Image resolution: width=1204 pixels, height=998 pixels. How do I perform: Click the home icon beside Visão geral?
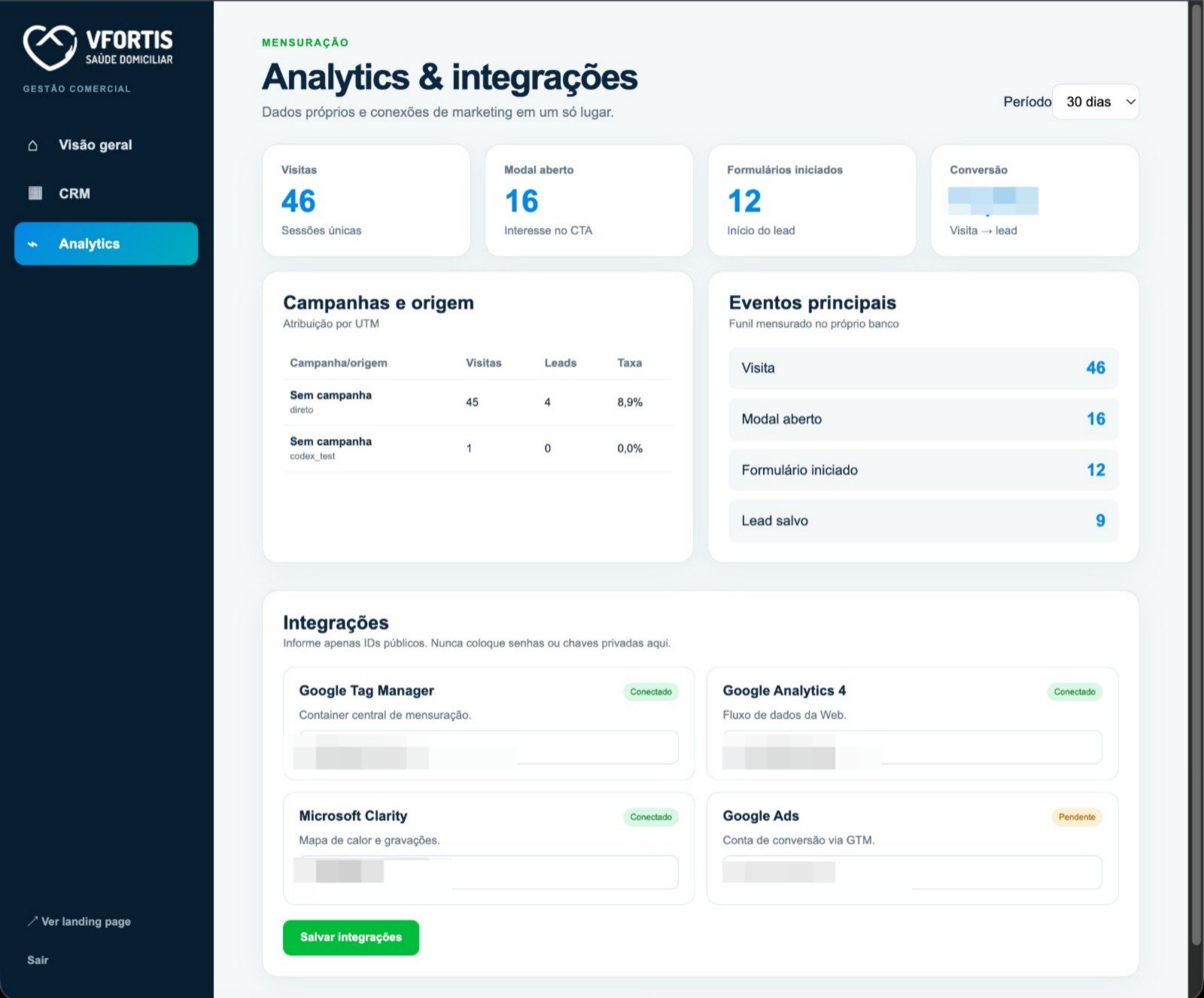pyautogui.click(x=33, y=145)
